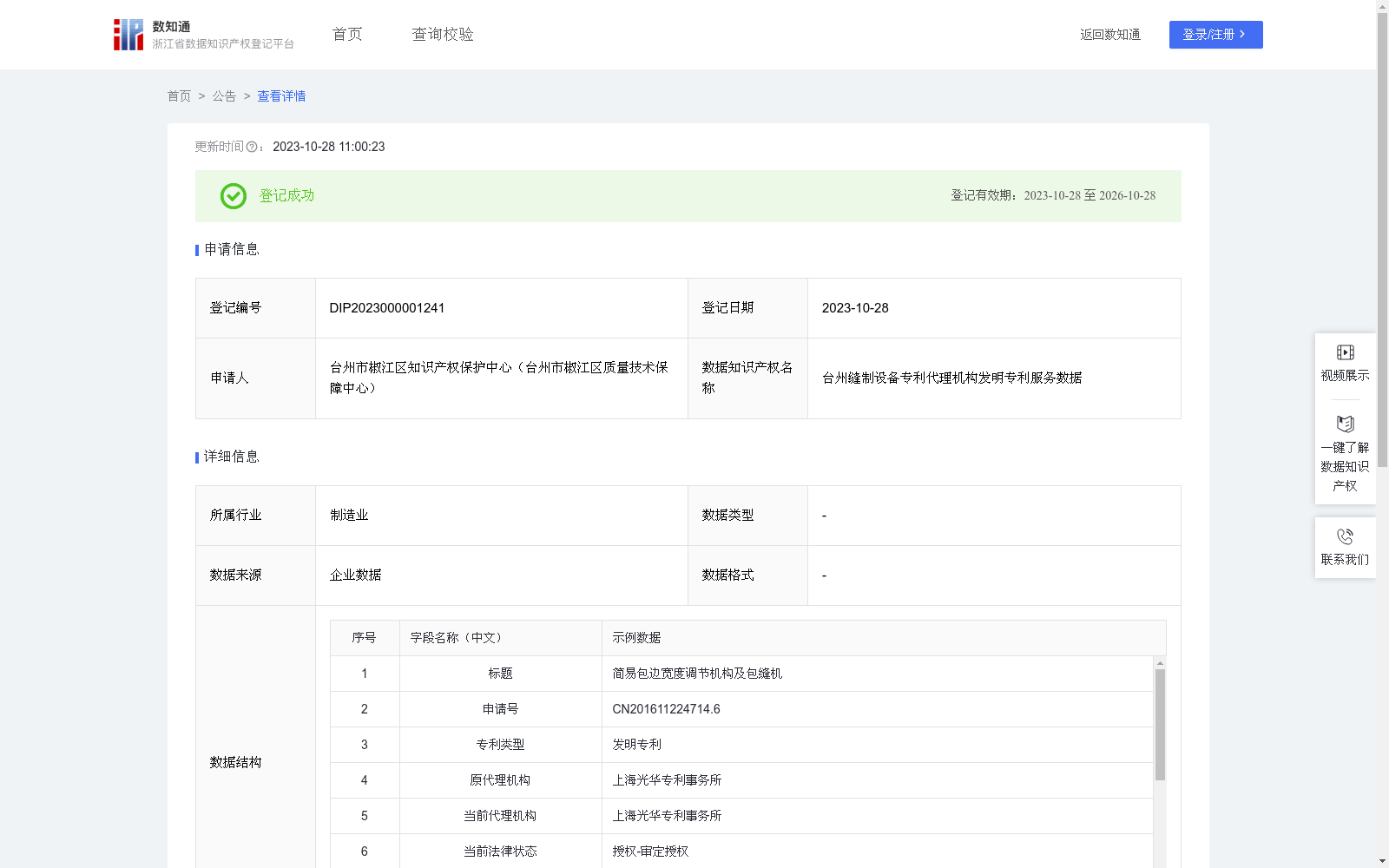The height and width of the screenshot is (868, 1389).
Task: Click the 发明专利 sample value
Action: pos(636,745)
